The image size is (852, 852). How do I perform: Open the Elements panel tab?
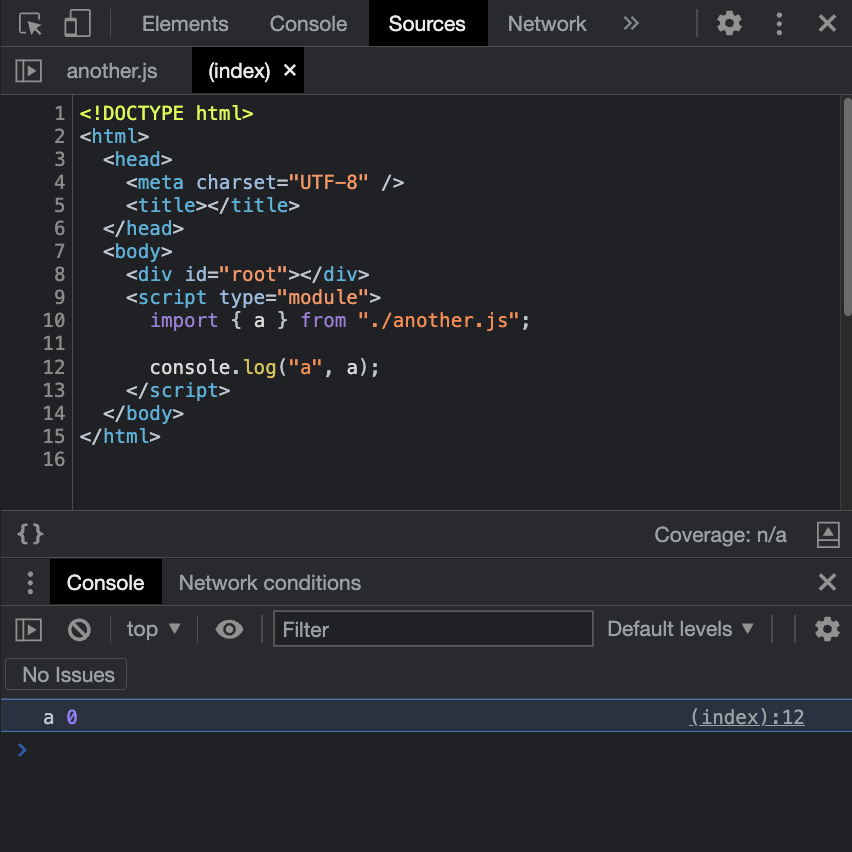[x=185, y=24]
